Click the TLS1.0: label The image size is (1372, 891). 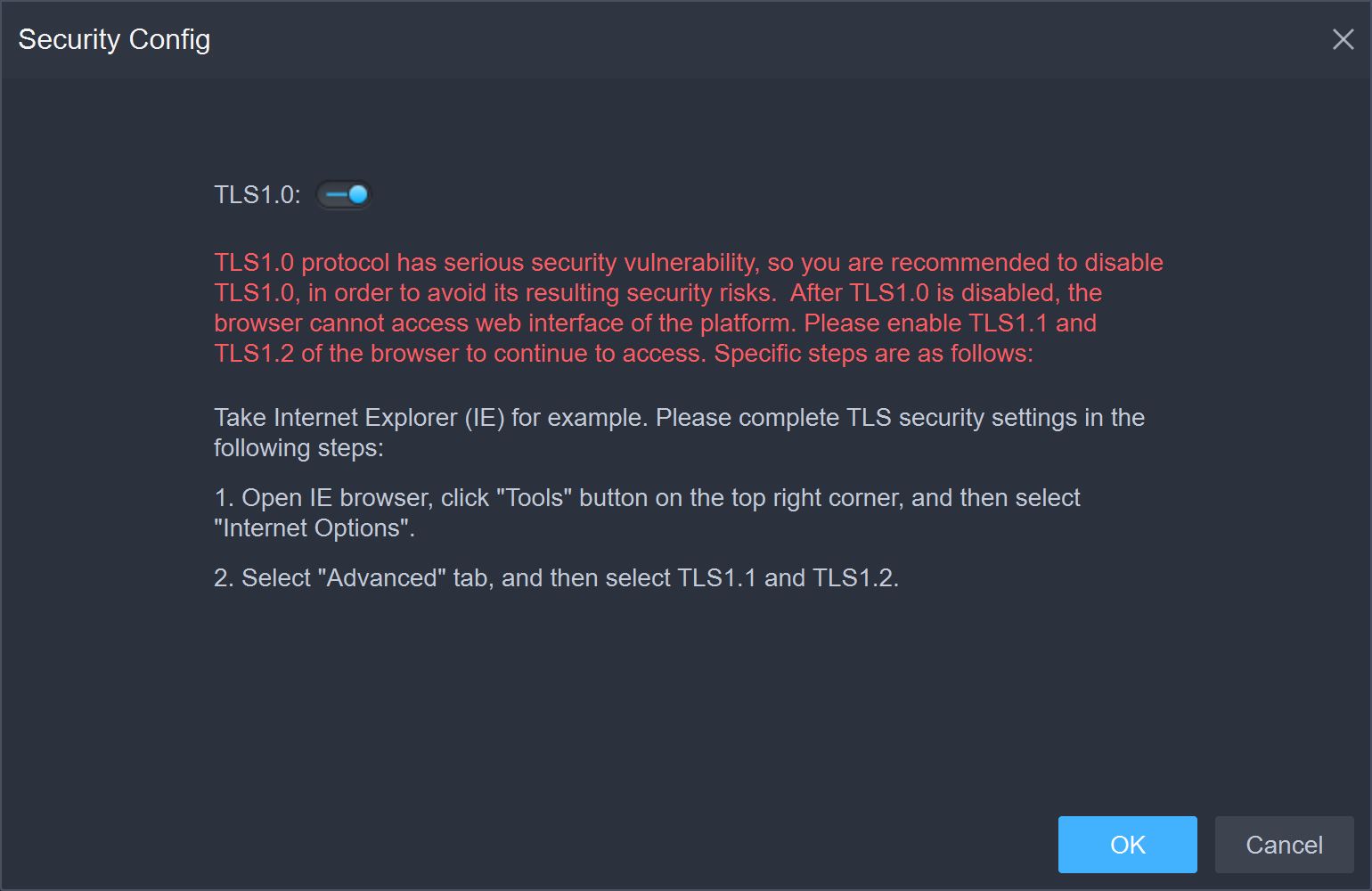[257, 194]
